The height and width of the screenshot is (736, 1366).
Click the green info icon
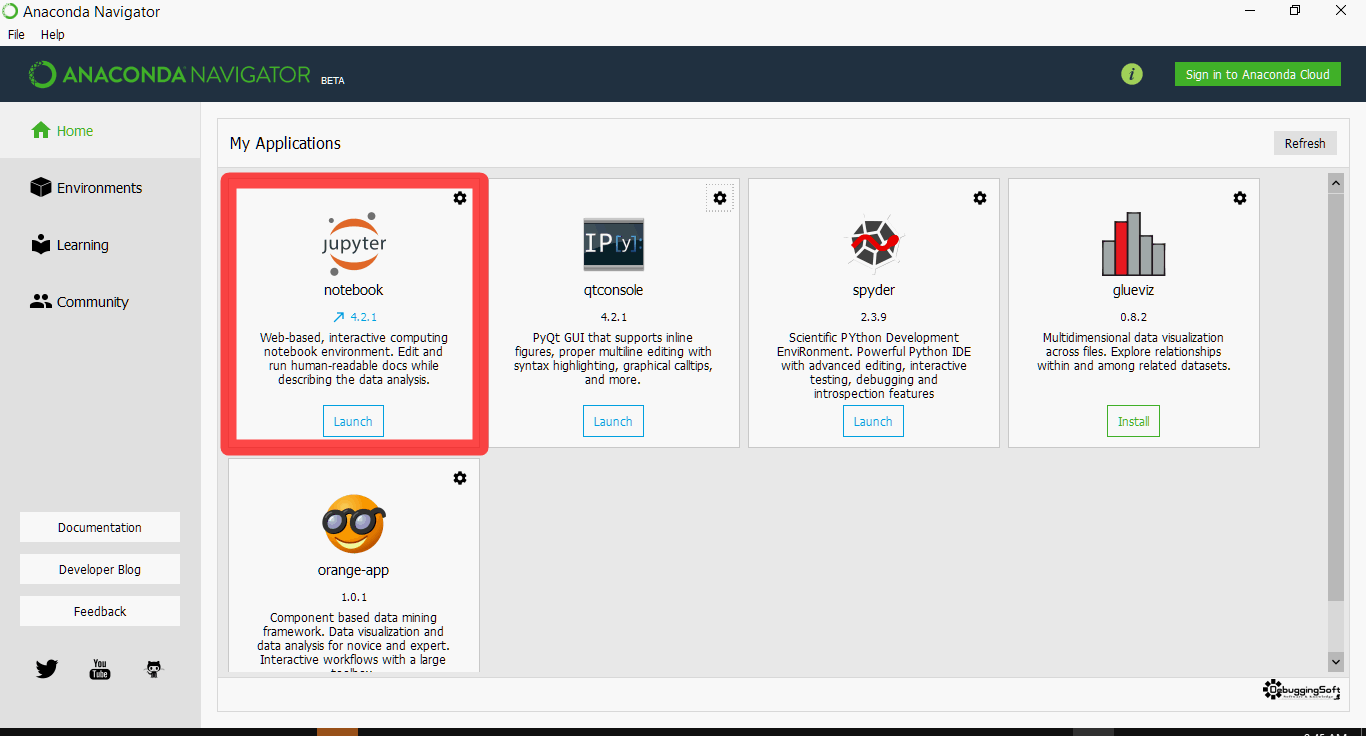coord(1132,74)
